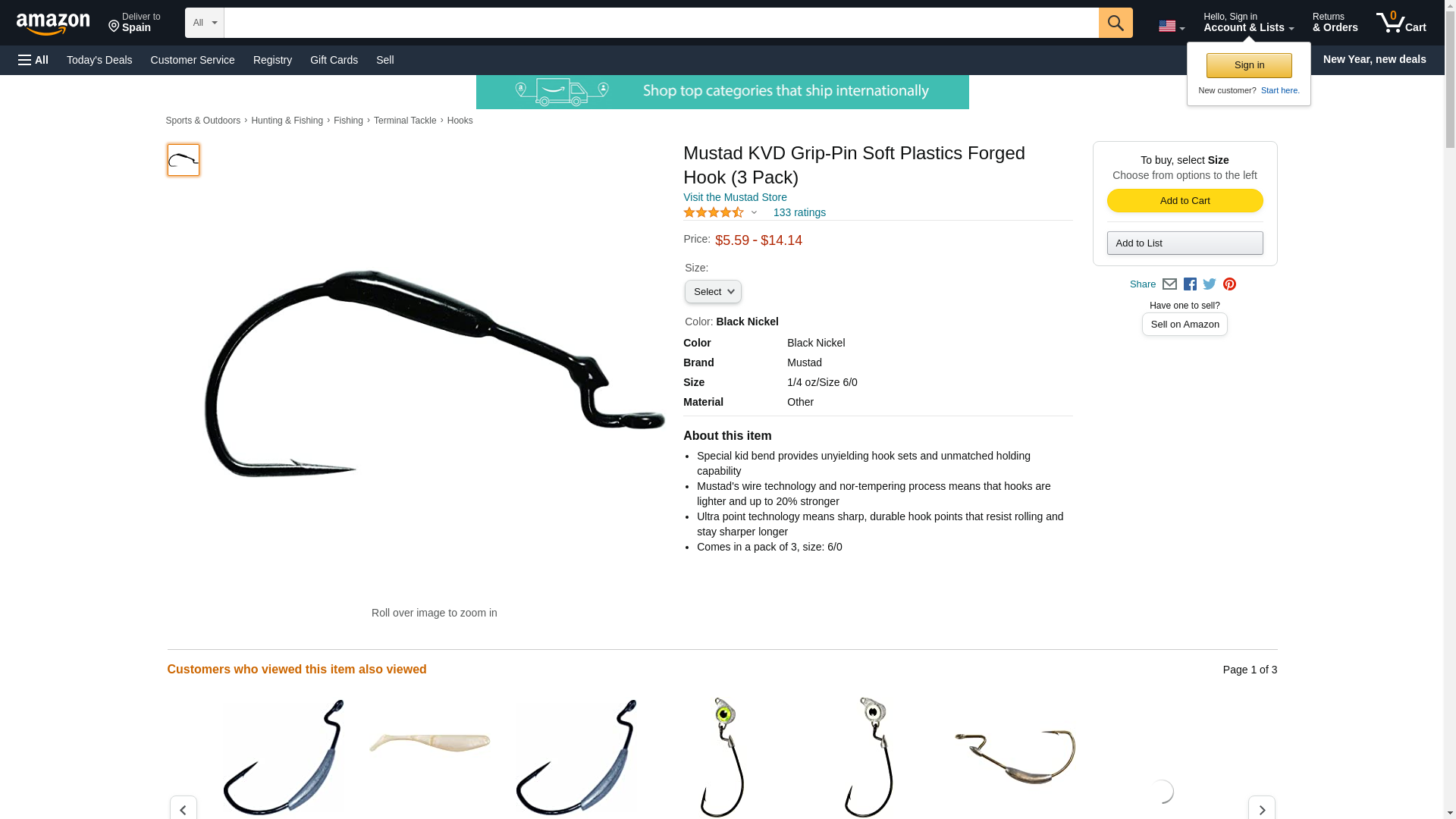Go to next carousel page arrow
1456x819 pixels.
pos(1262,808)
